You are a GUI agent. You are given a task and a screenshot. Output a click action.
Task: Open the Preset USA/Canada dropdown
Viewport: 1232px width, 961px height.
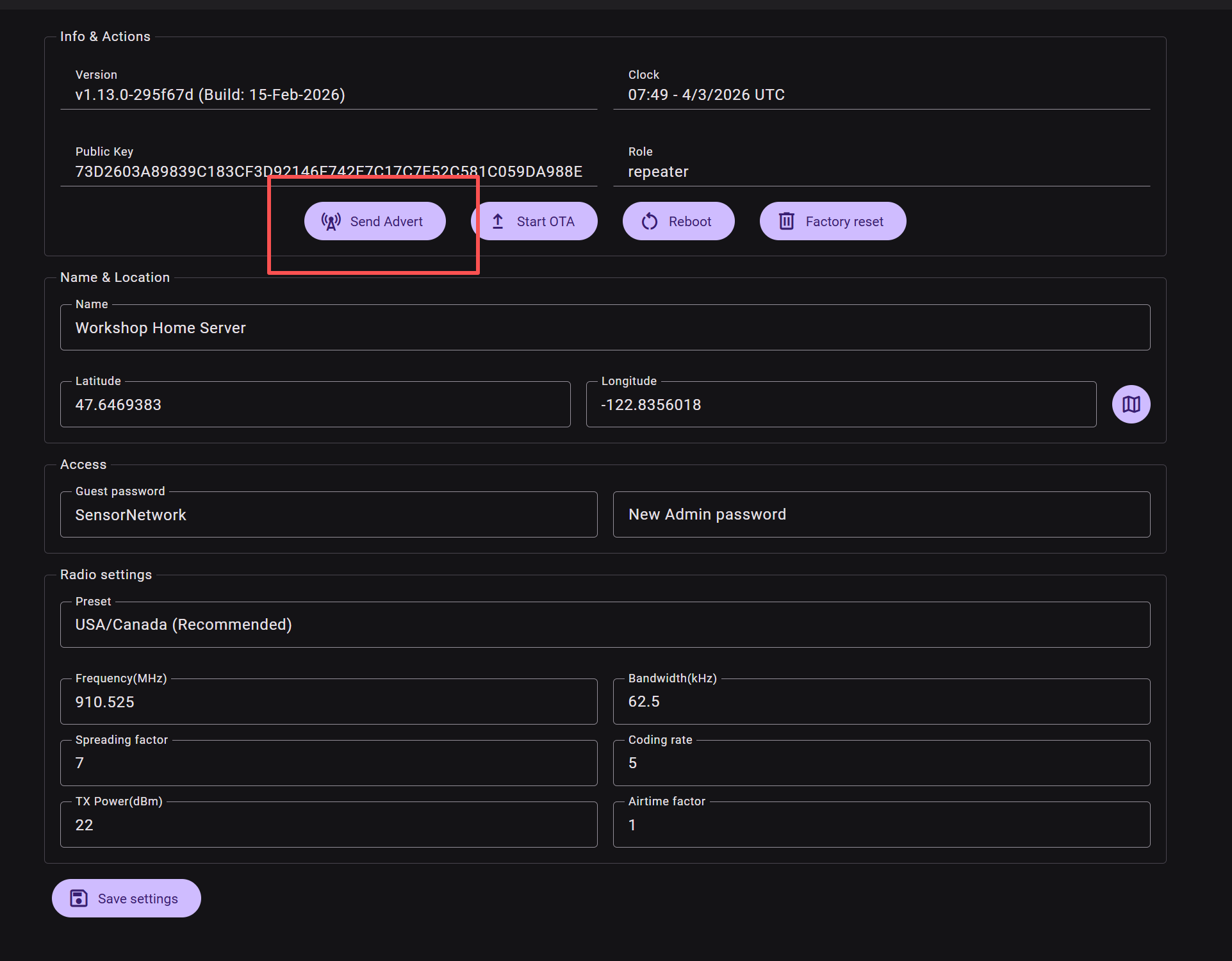pos(605,625)
